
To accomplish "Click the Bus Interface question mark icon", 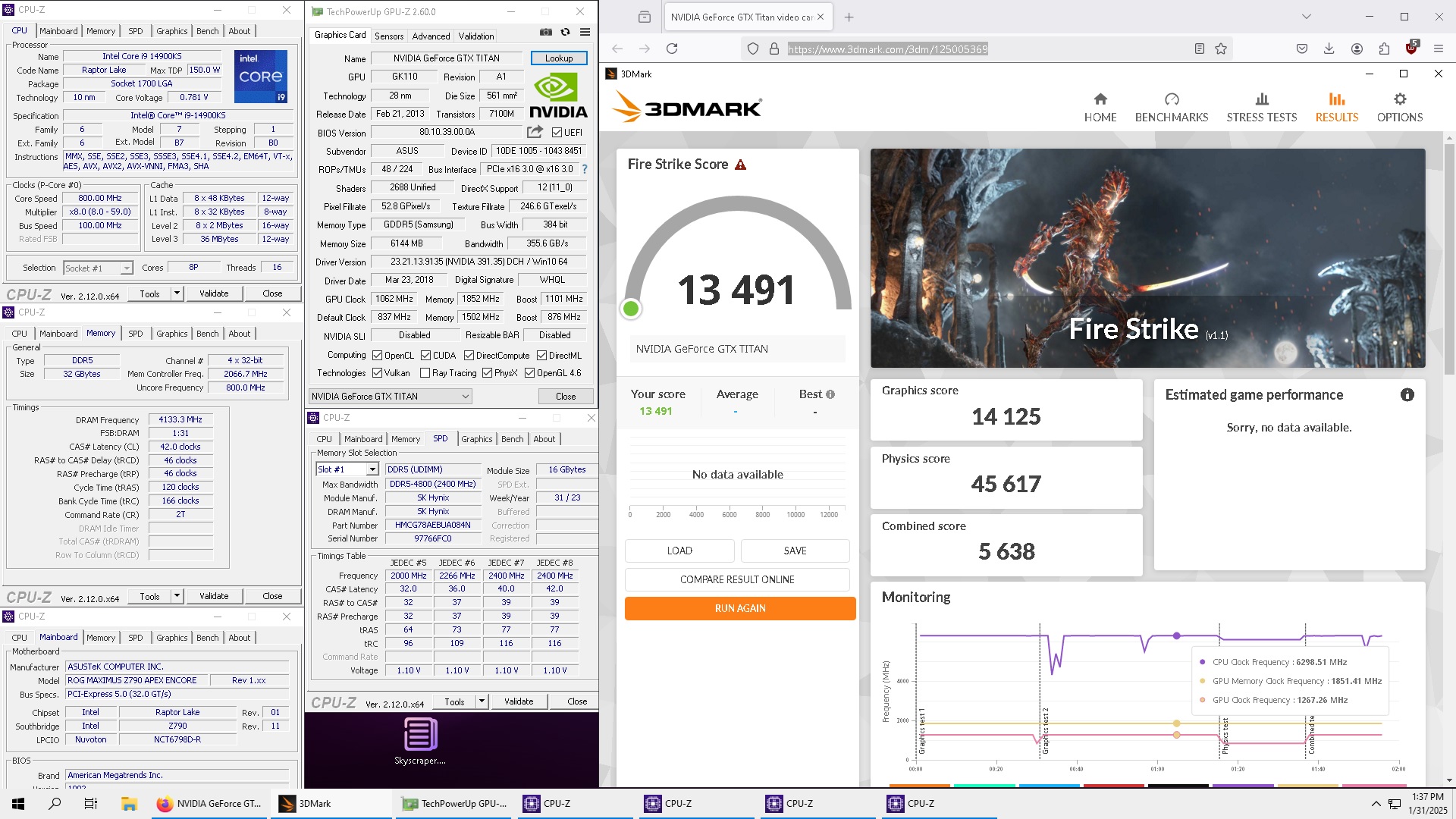I will coord(585,169).
